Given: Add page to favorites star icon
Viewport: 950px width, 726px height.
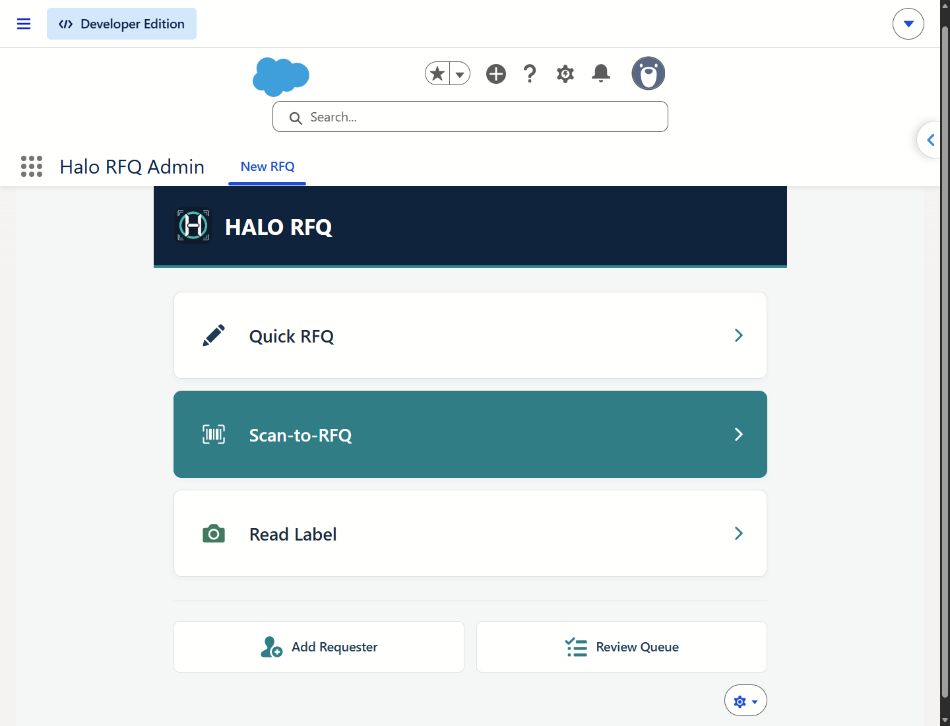Looking at the screenshot, I should pyautogui.click(x=437, y=74).
